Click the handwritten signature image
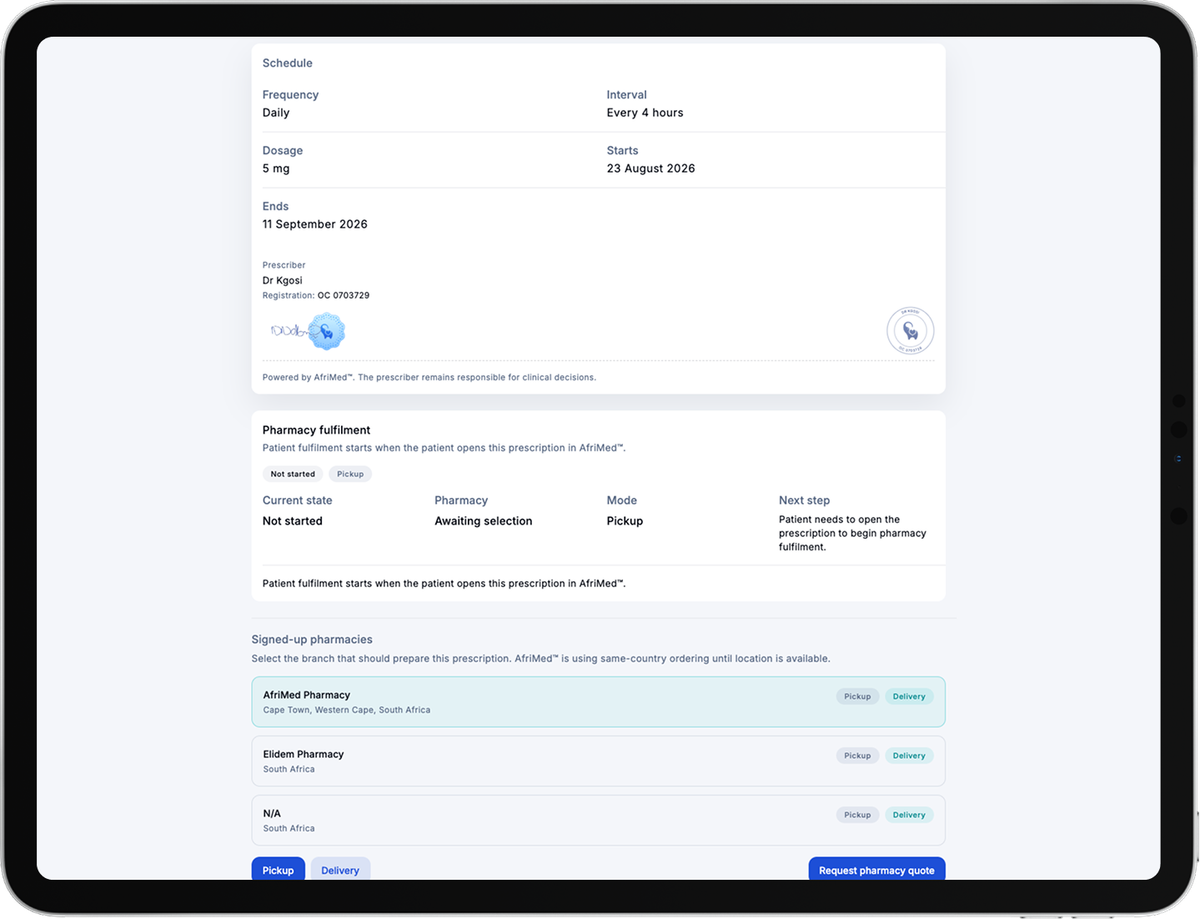The width and height of the screenshot is (1200, 919). pyautogui.click(x=288, y=330)
